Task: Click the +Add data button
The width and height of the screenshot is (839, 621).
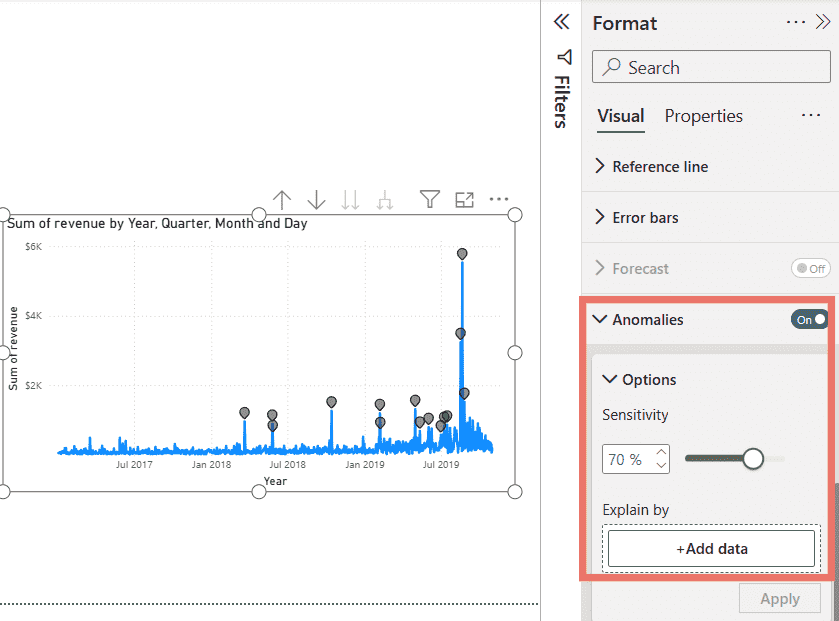Action: [711, 548]
